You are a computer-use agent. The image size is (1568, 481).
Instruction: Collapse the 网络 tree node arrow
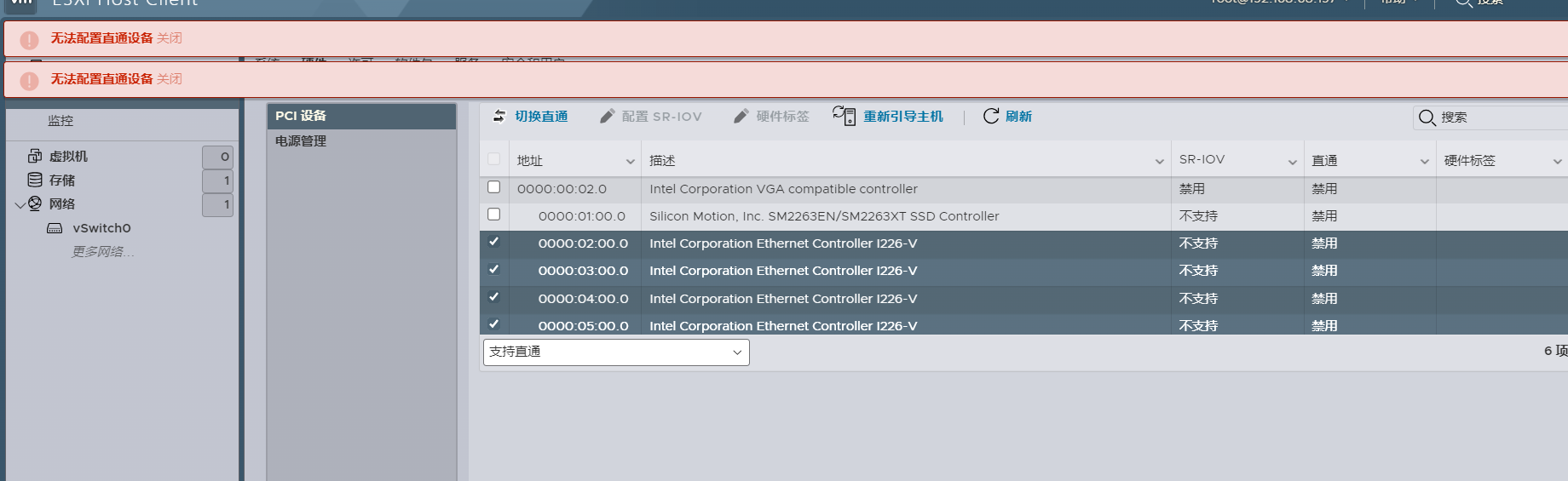tap(20, 204)
